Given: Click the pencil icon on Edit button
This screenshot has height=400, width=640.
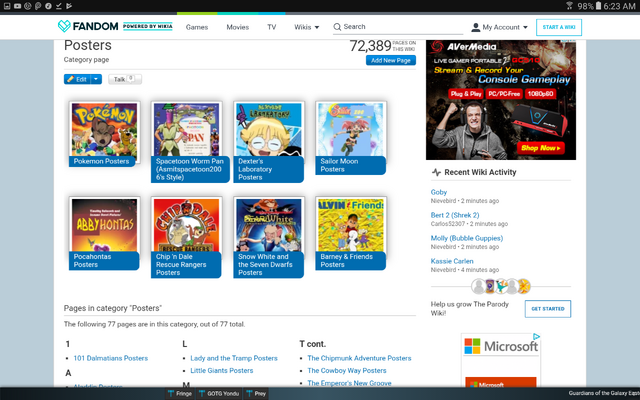Looking at the screenshot, I should pyautogui.click(x=71, y=79).
